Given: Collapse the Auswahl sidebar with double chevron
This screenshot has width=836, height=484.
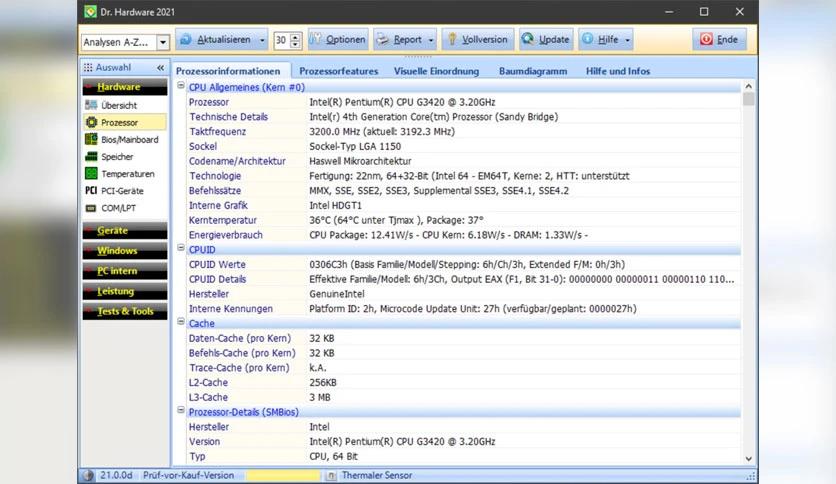Looking at the screenshot, I should pos(160,68).
